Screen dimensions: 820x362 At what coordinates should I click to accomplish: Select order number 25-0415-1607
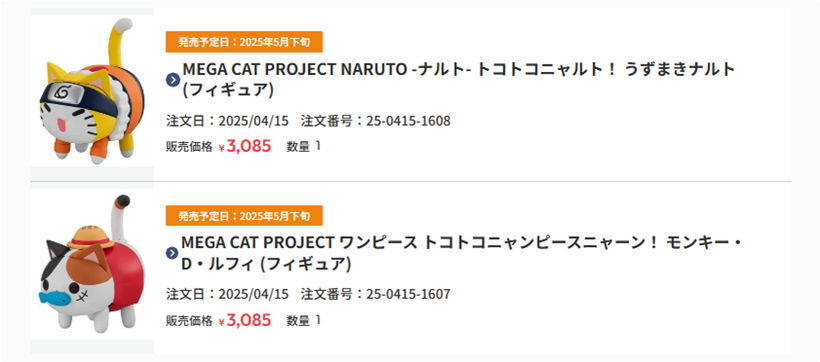(x=375, y=294)
